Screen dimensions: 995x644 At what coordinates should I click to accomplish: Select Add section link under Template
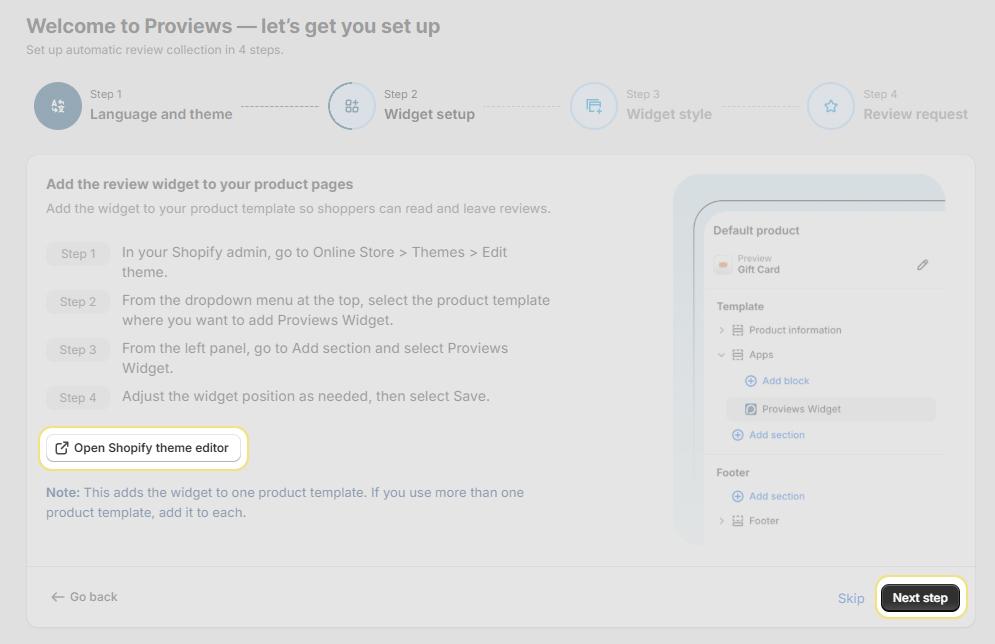coord(777,435)
